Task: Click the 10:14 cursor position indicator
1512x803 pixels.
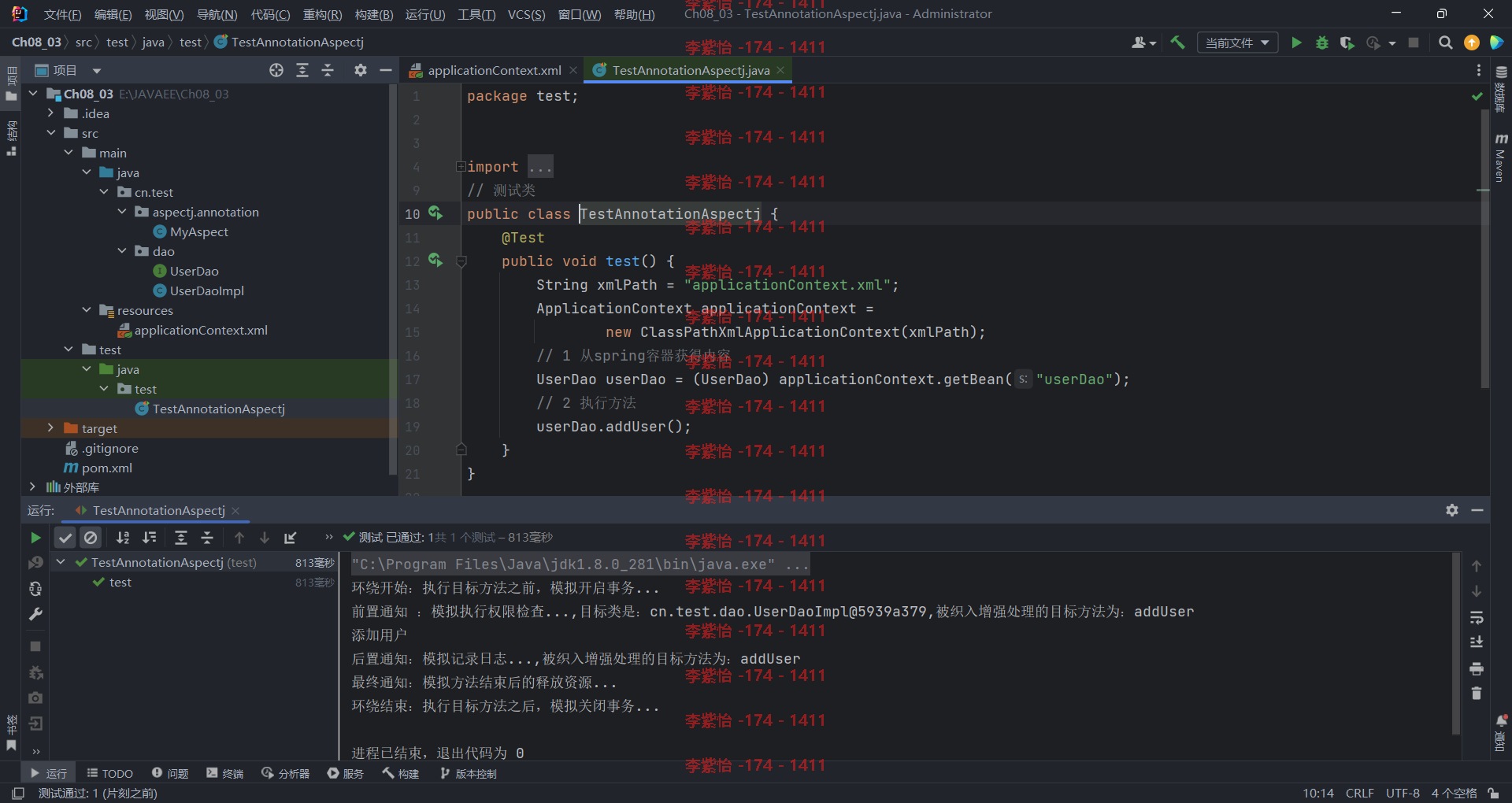Action: [1317, 793]
